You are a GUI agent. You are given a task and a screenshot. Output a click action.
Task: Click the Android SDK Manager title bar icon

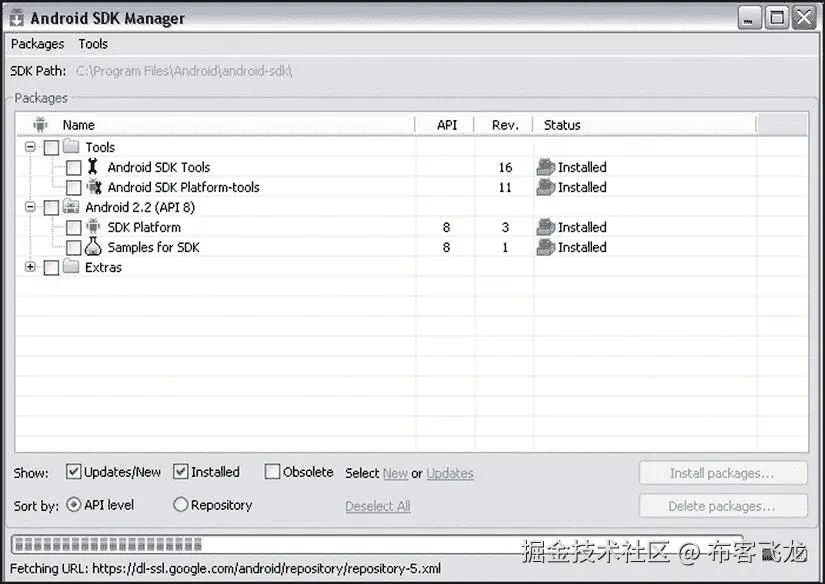click(x=17, y=18)
